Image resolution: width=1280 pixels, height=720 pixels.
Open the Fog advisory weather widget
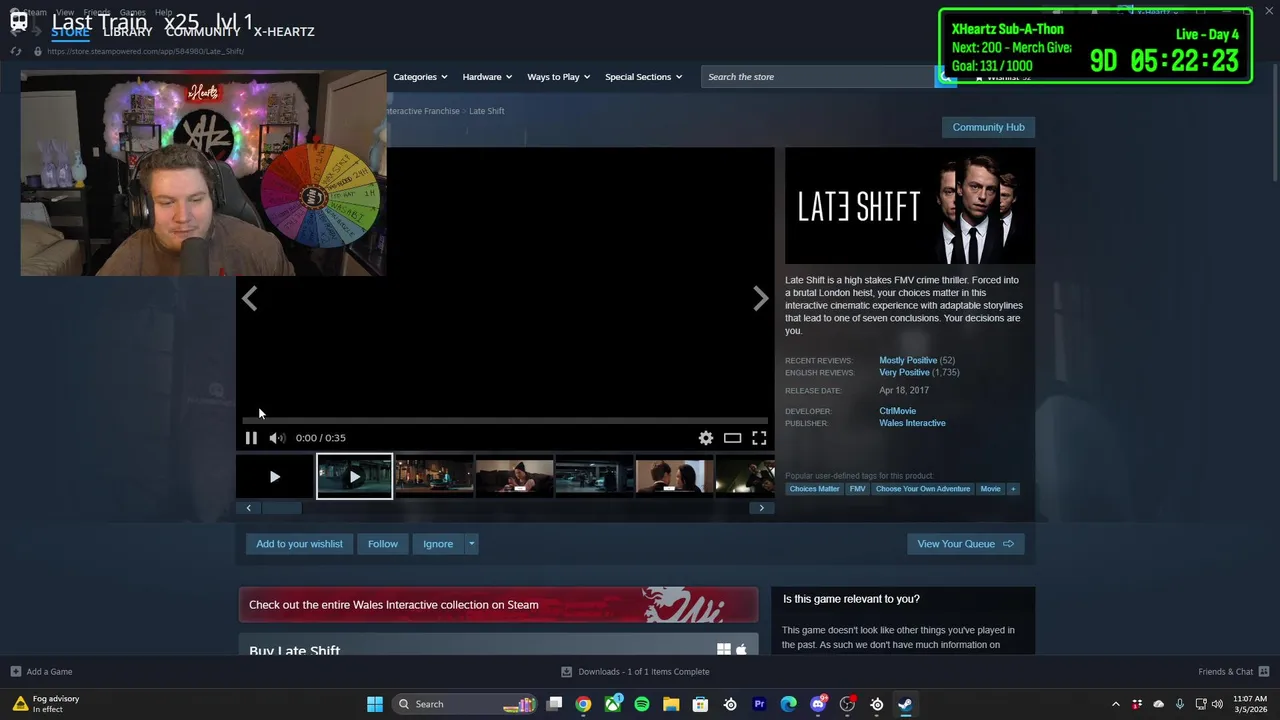(x=46, y=704)
